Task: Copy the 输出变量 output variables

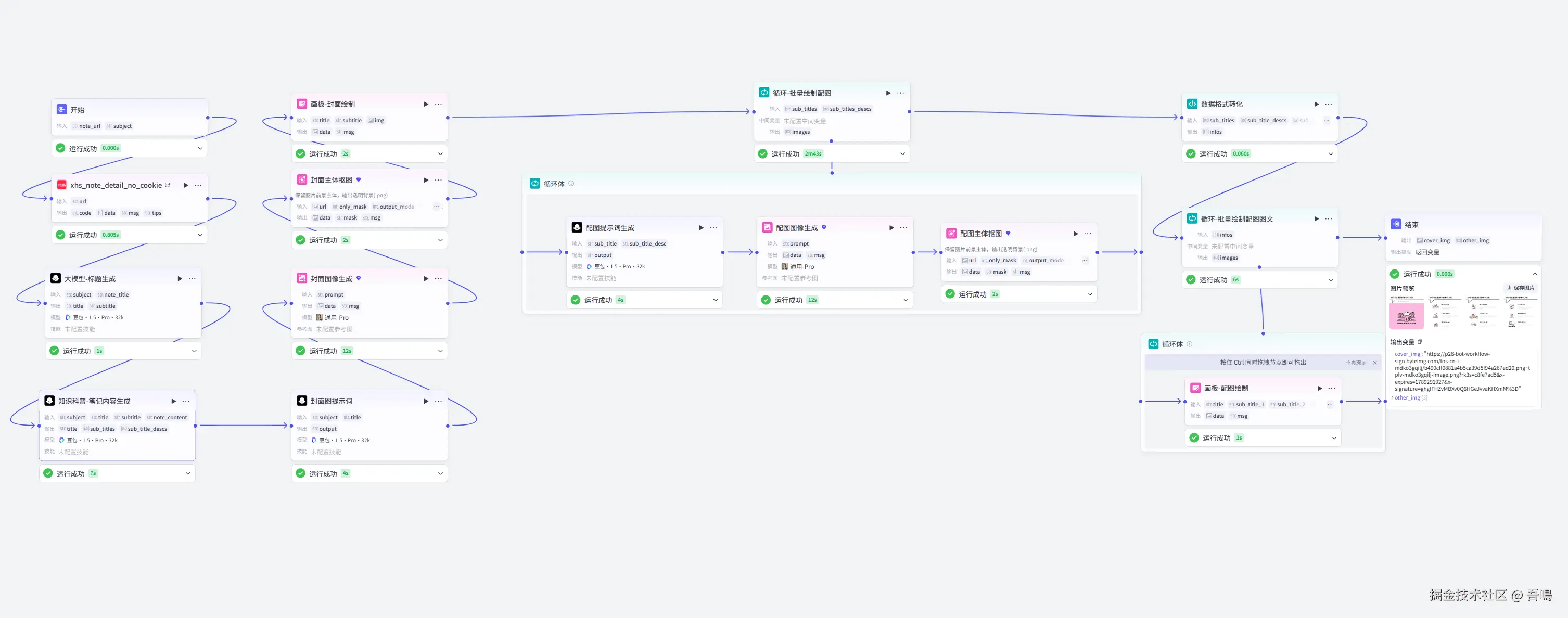Action: 1420,342
